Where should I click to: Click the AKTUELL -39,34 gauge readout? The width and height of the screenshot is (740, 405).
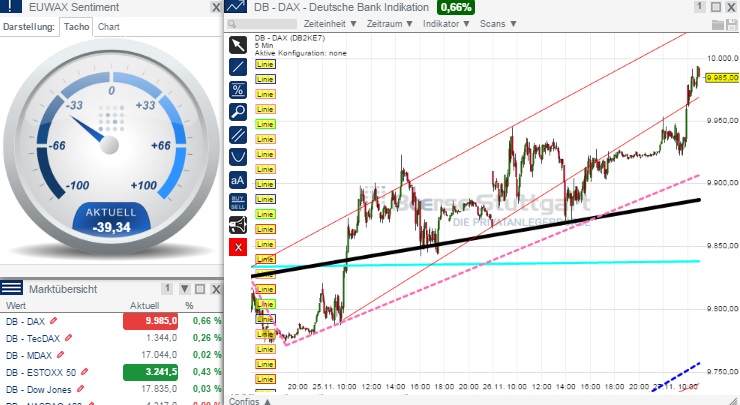(x=111, y=220)
